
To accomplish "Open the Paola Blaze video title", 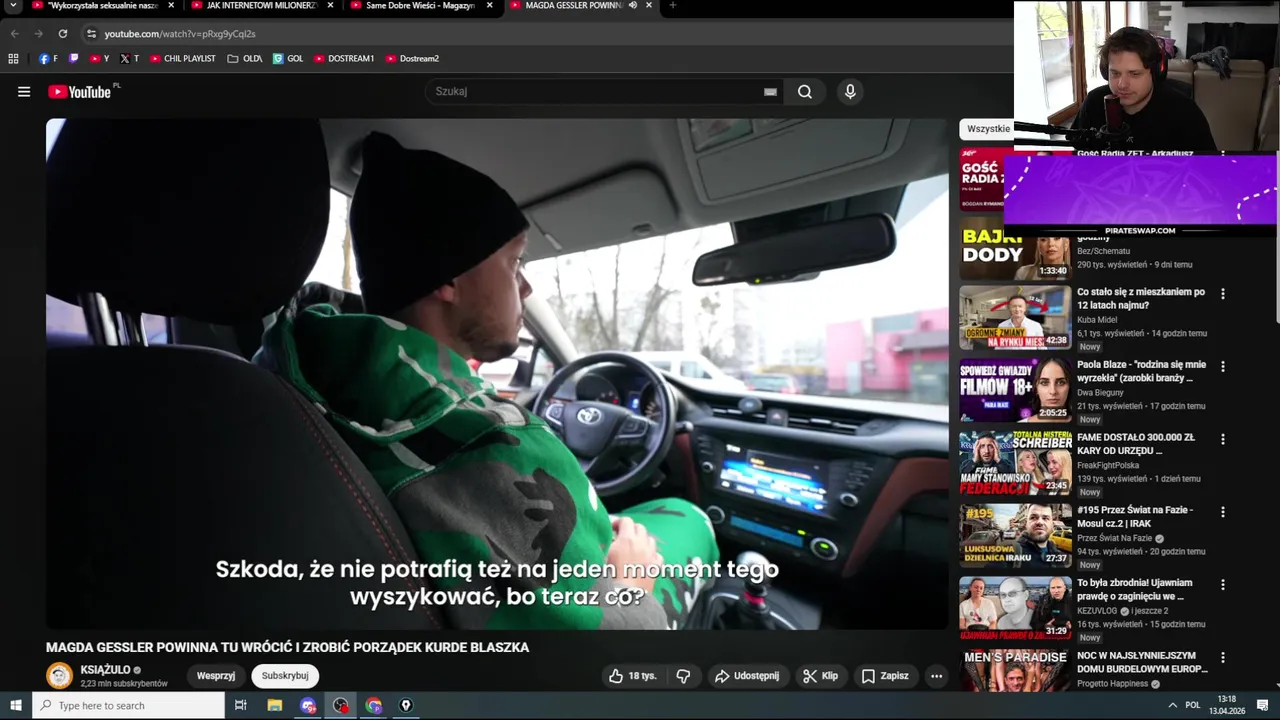I will tap(1141, 372).
